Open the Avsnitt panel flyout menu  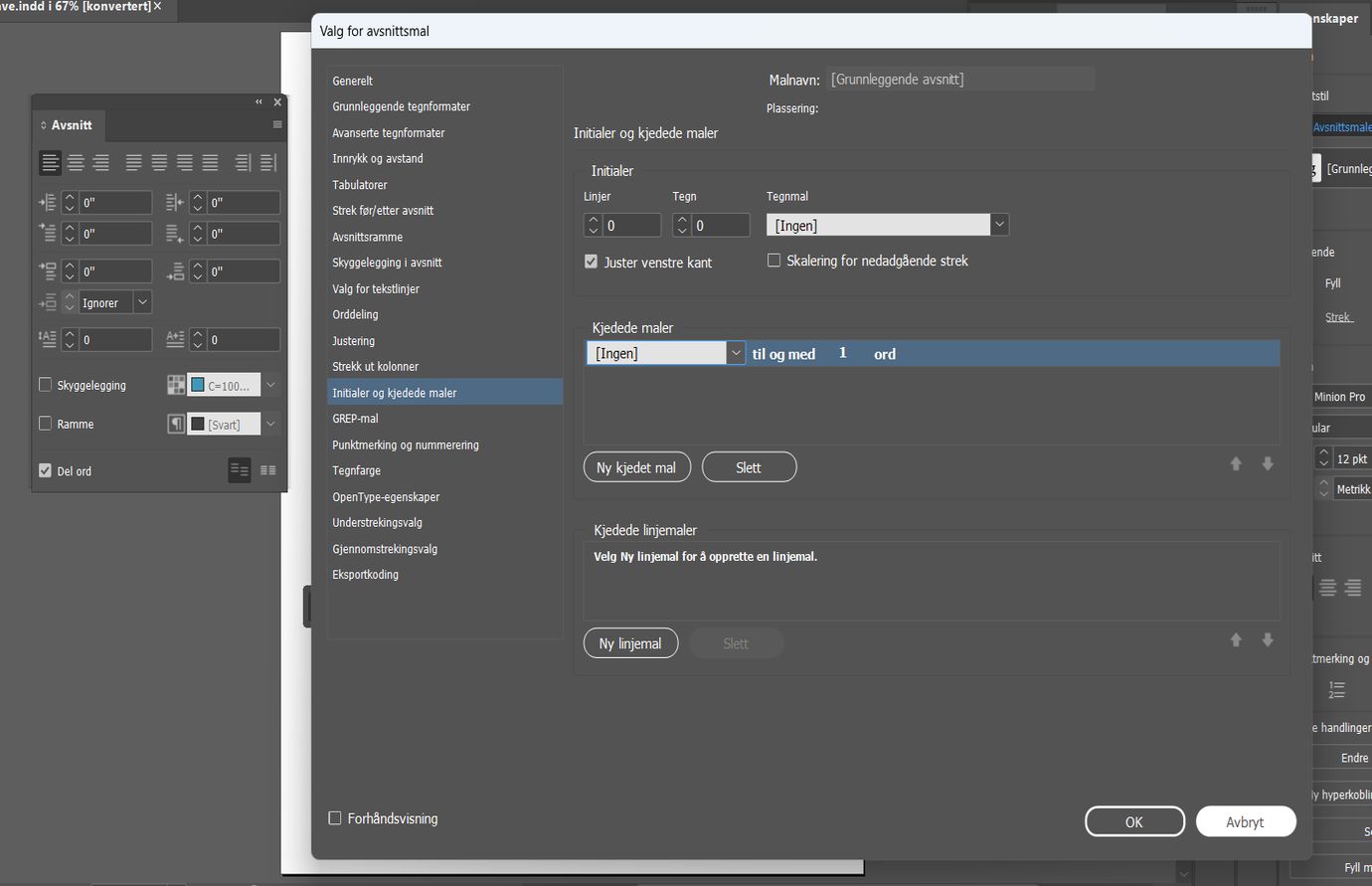coord(277,125)
